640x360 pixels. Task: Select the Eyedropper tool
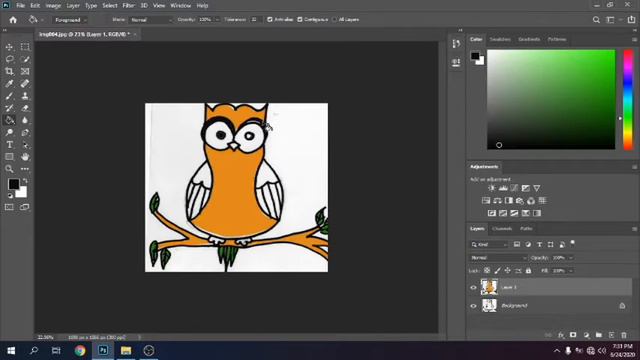9,84
